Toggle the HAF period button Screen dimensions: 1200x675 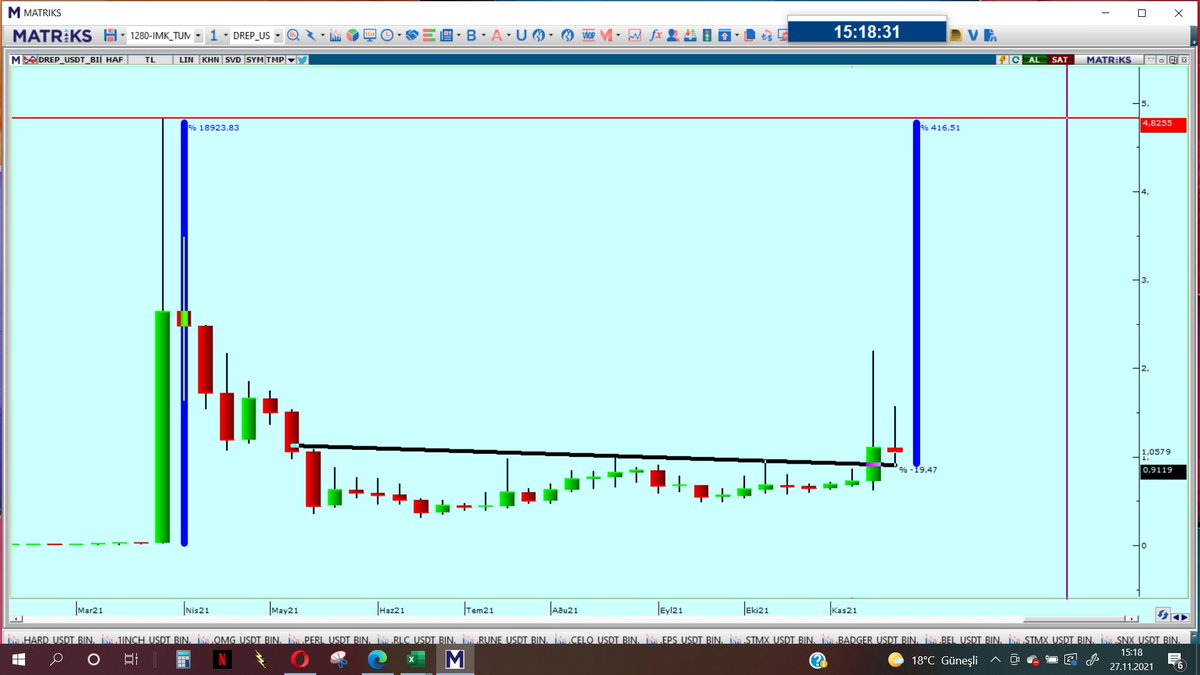114,60
